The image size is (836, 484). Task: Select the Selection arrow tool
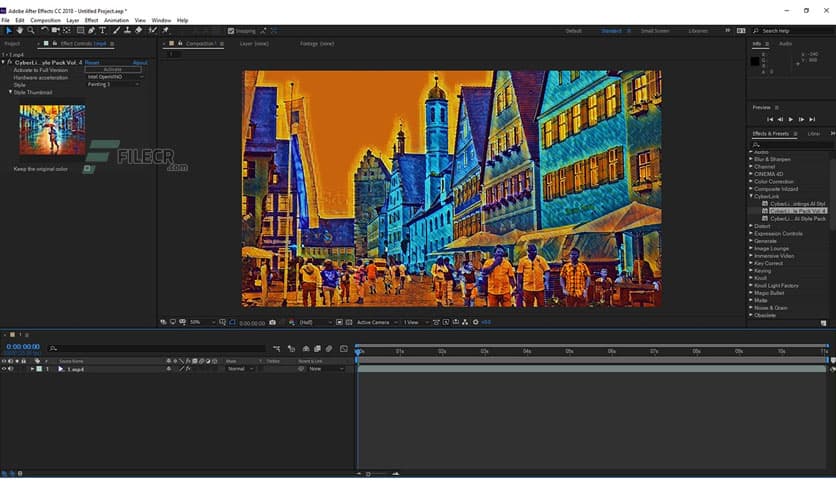pos(9,31)
